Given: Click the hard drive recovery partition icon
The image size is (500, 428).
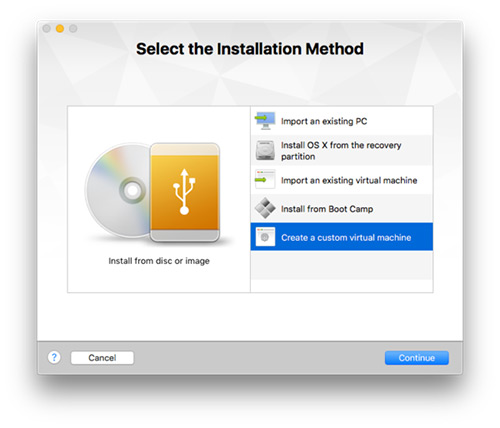Looking at the screenshot, I should [x=265, y=150].
